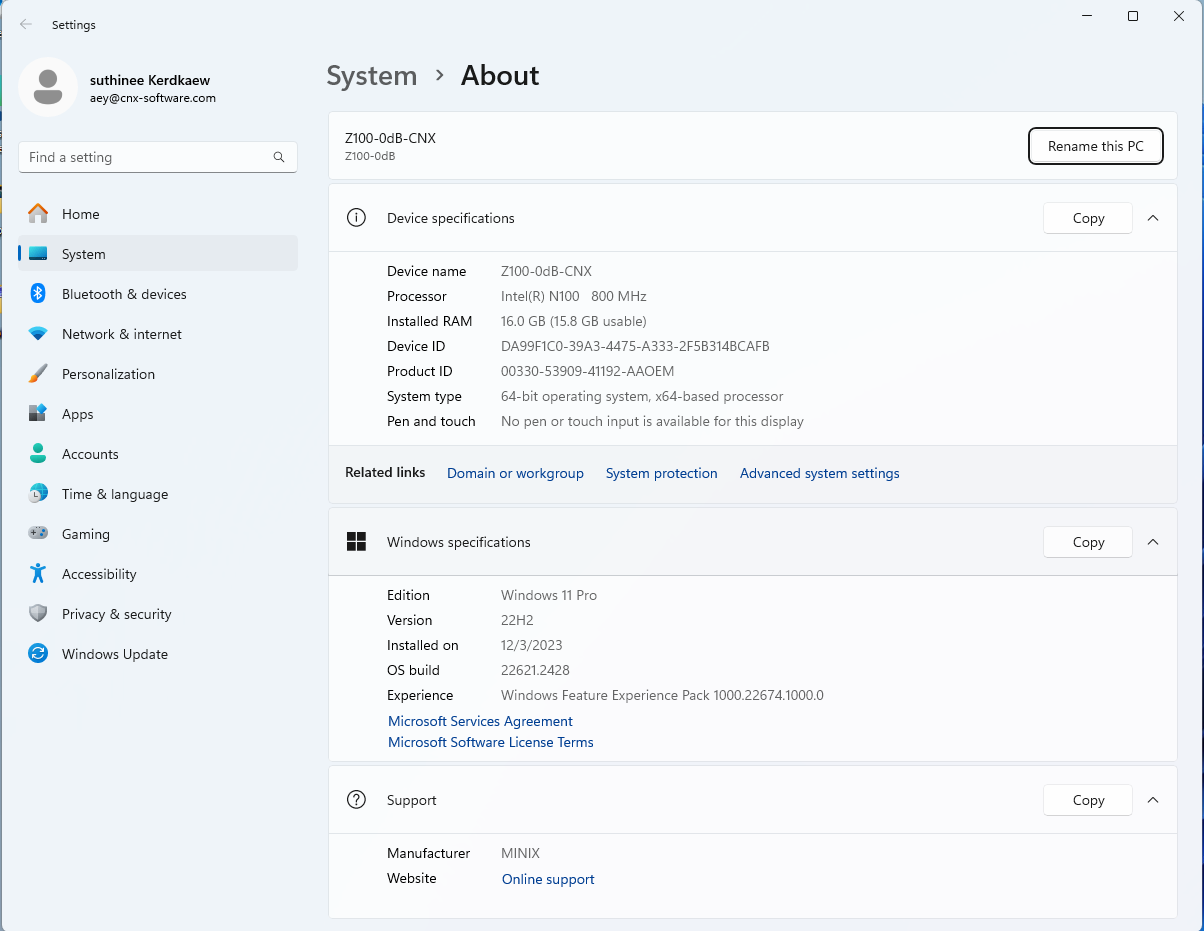This screenshot has width=1204, height=931.
Task: Copy the Device specifications
Action: (x=1088, y=218)
